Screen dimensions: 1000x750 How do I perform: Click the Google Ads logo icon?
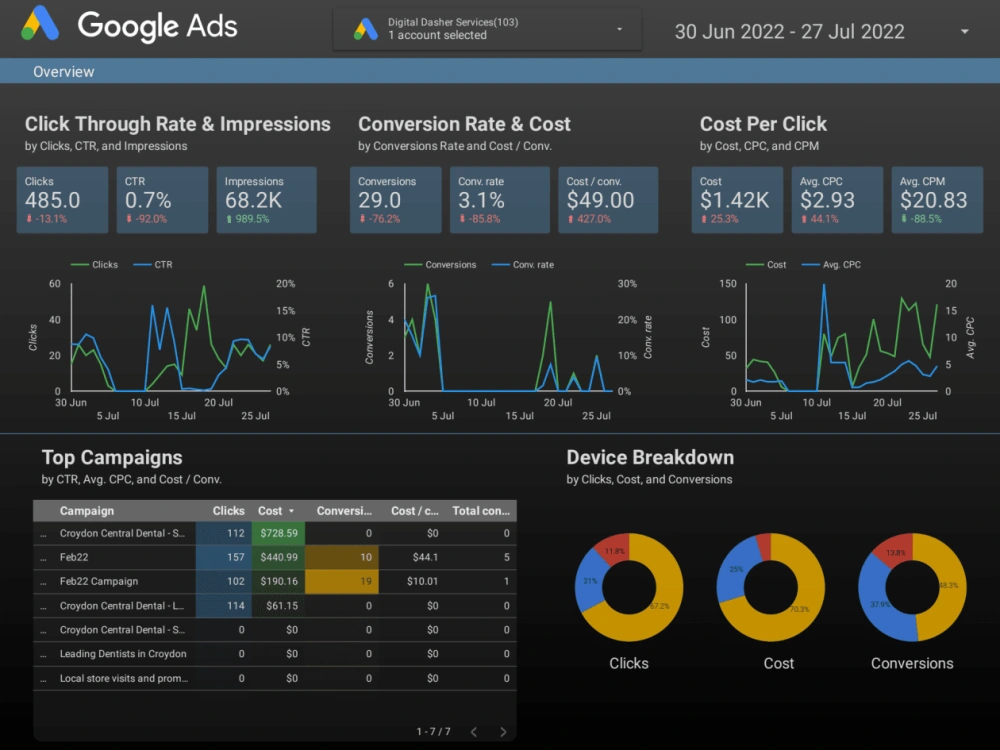pos(40,24)
